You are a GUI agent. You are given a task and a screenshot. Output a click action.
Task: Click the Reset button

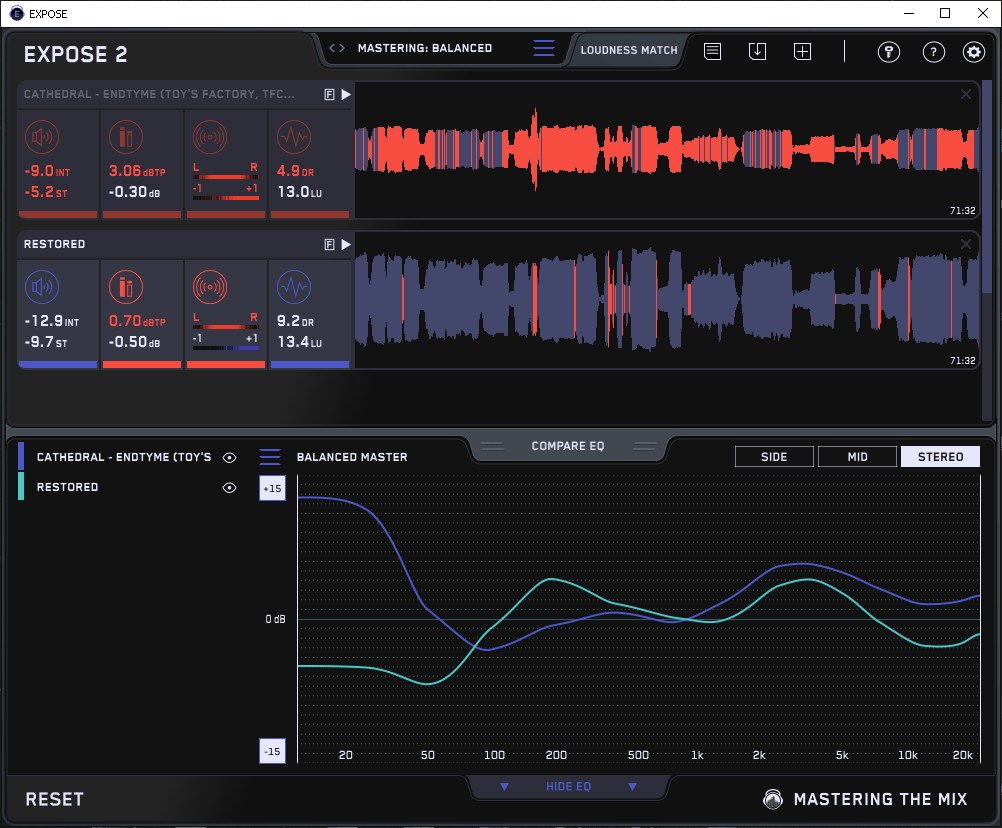click(x=55, y=799)
